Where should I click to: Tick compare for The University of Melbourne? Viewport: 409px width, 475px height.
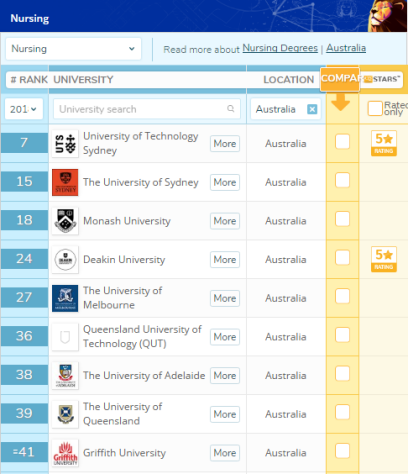[x=342, y=296]
